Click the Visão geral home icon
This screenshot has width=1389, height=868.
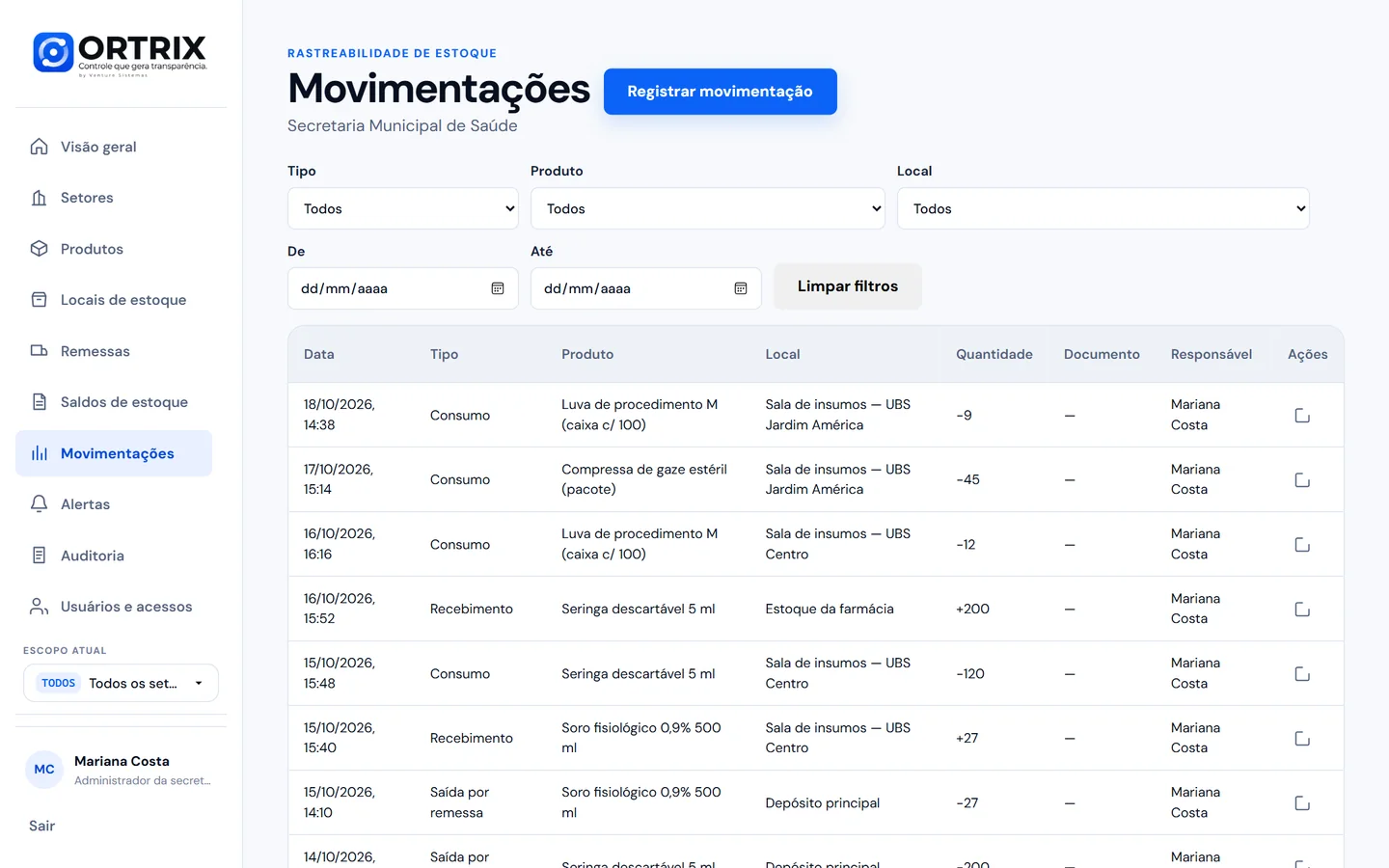[39, 147]
